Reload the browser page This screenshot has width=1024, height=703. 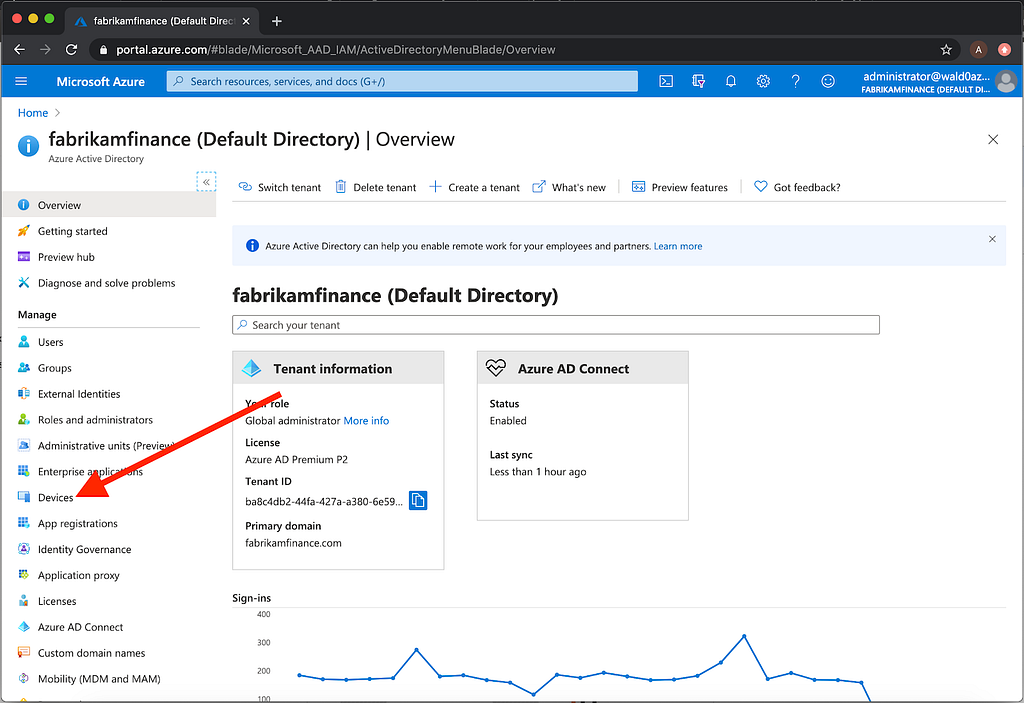(71, 50)
